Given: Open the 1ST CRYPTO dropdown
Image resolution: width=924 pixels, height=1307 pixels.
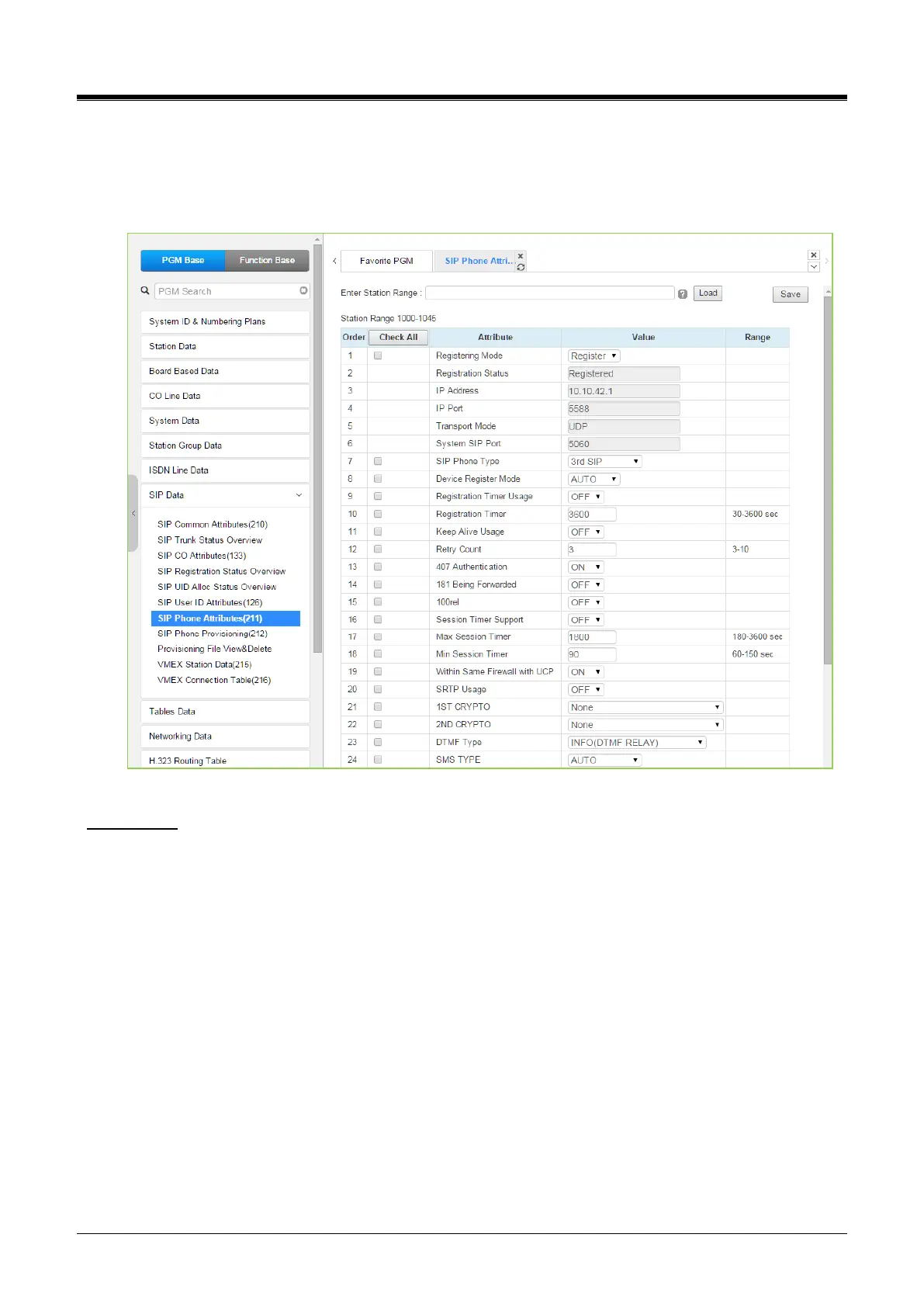Looking at the screenshot, I should pyautogui.click(x=645, y=707).
